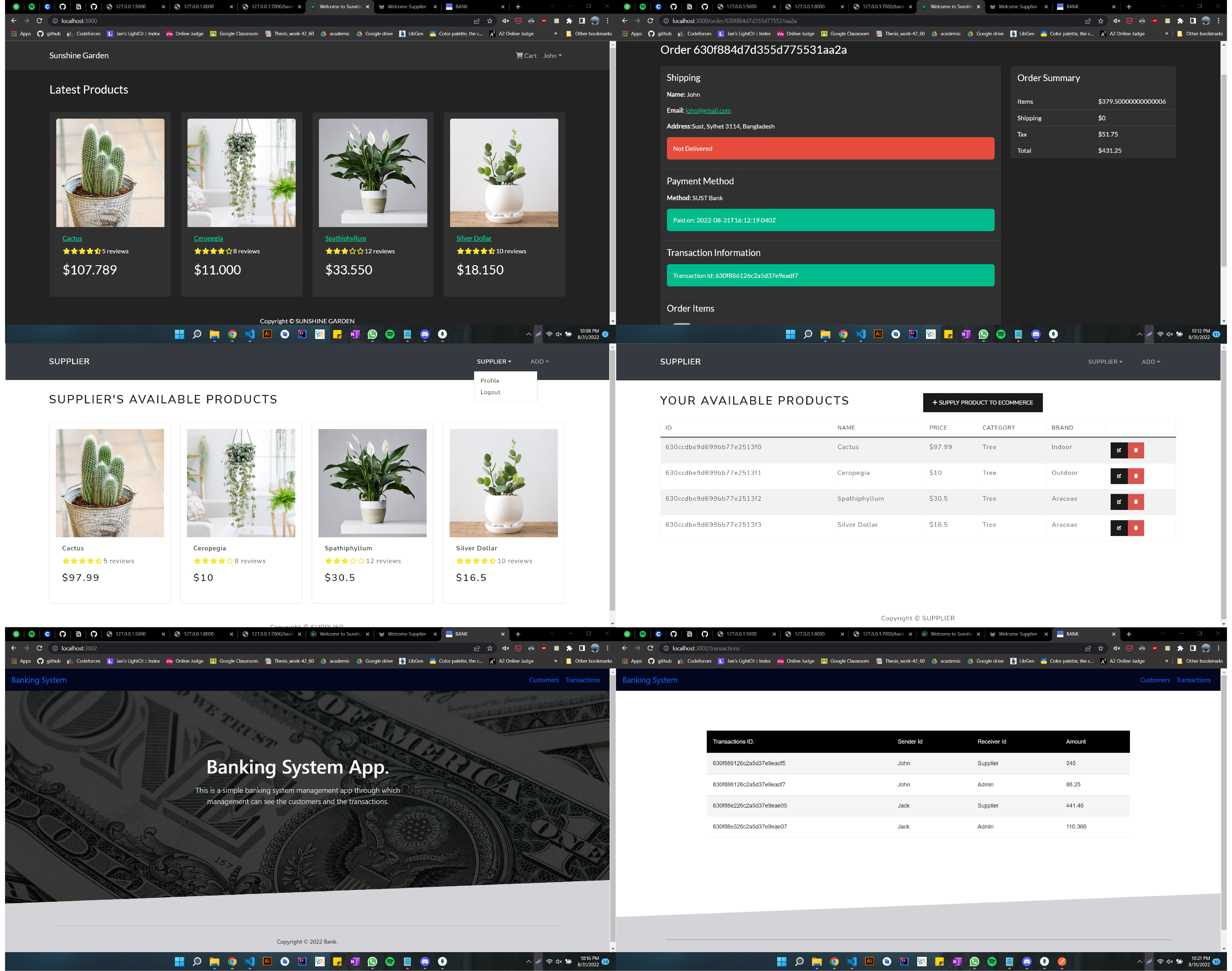Open Windows Start in Sunshine Garden window taskbar
Screen dimensions: 1232x971
point(180,334)
